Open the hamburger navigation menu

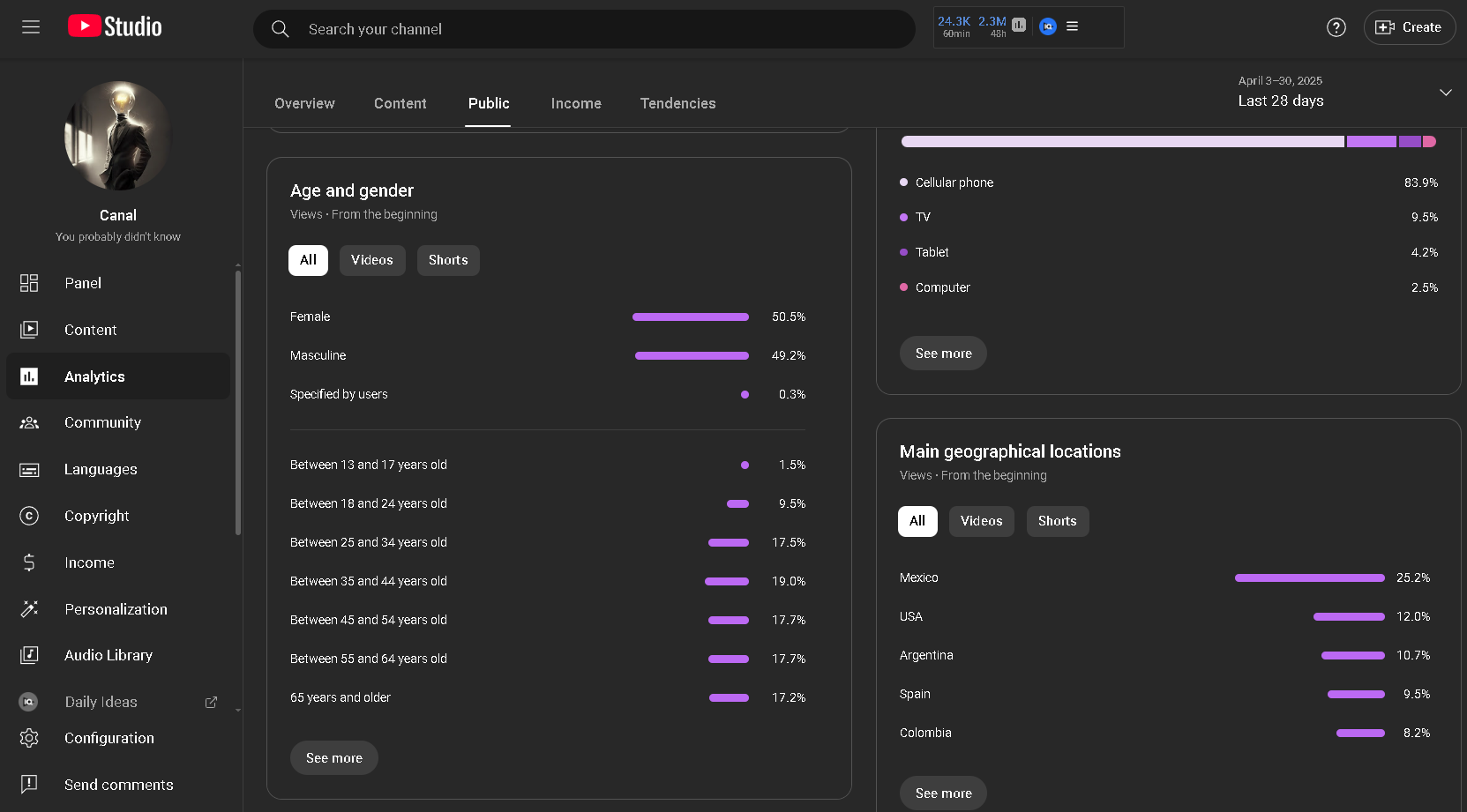pos(31,27)
